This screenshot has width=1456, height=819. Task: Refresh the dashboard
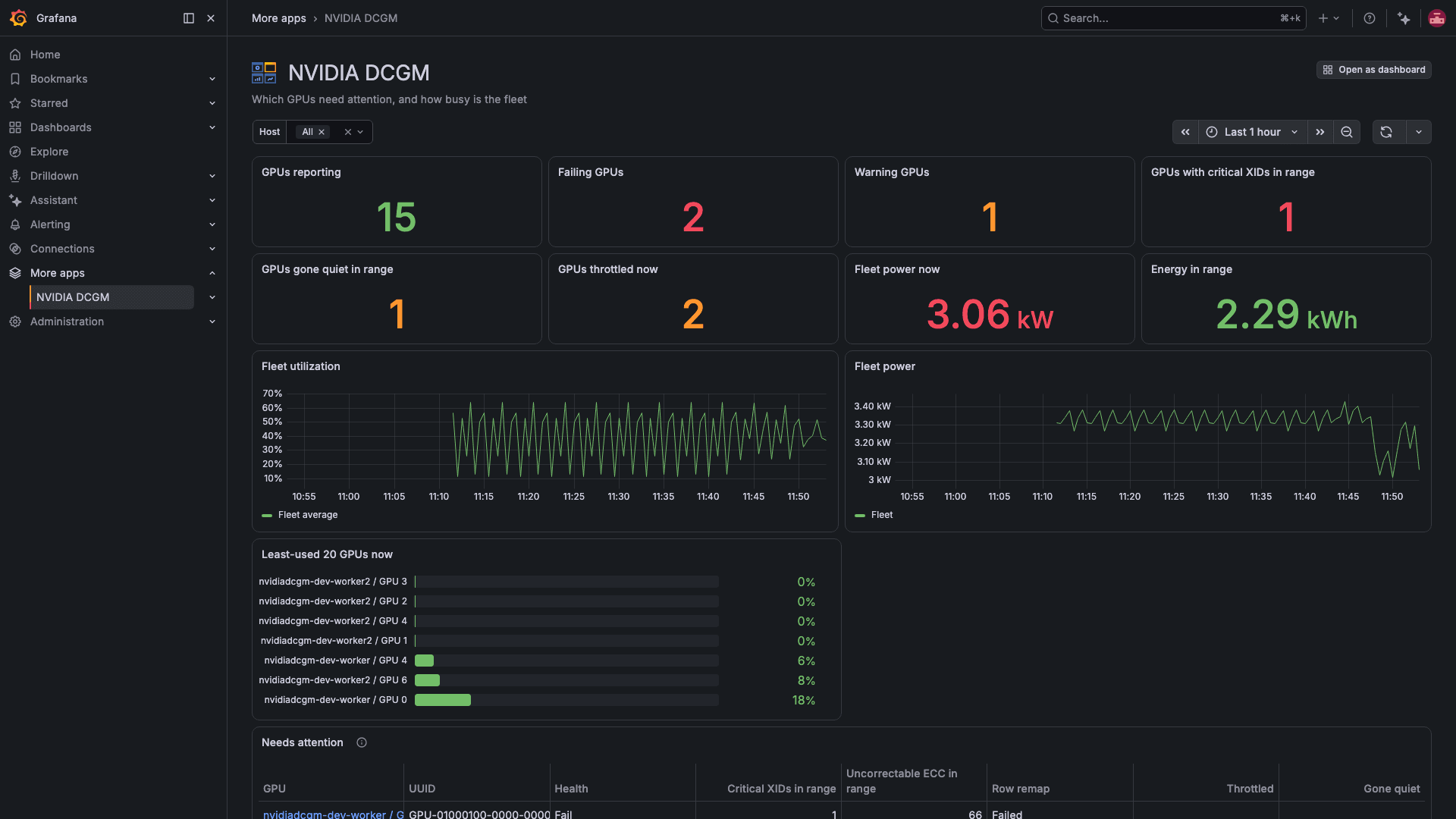click(x=1386, y=132)
